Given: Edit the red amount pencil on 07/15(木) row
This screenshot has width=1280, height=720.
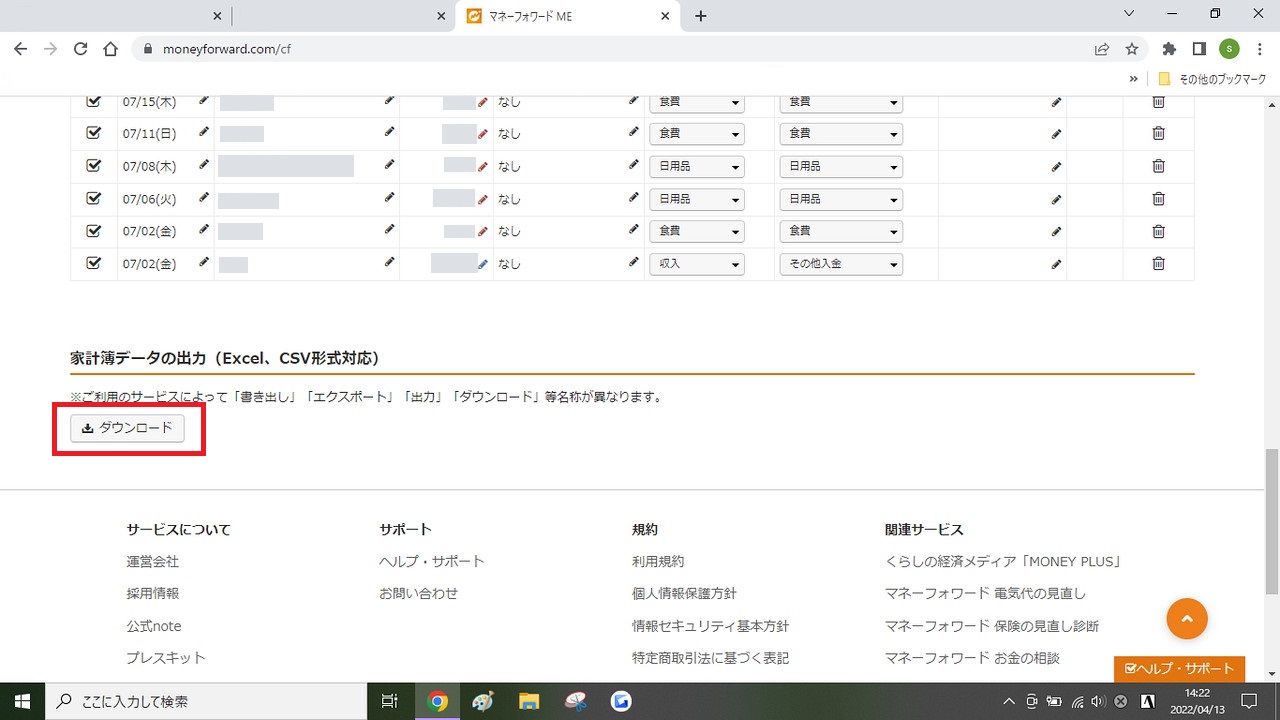Looking at the screenshot, I should (x=483, y=101).
